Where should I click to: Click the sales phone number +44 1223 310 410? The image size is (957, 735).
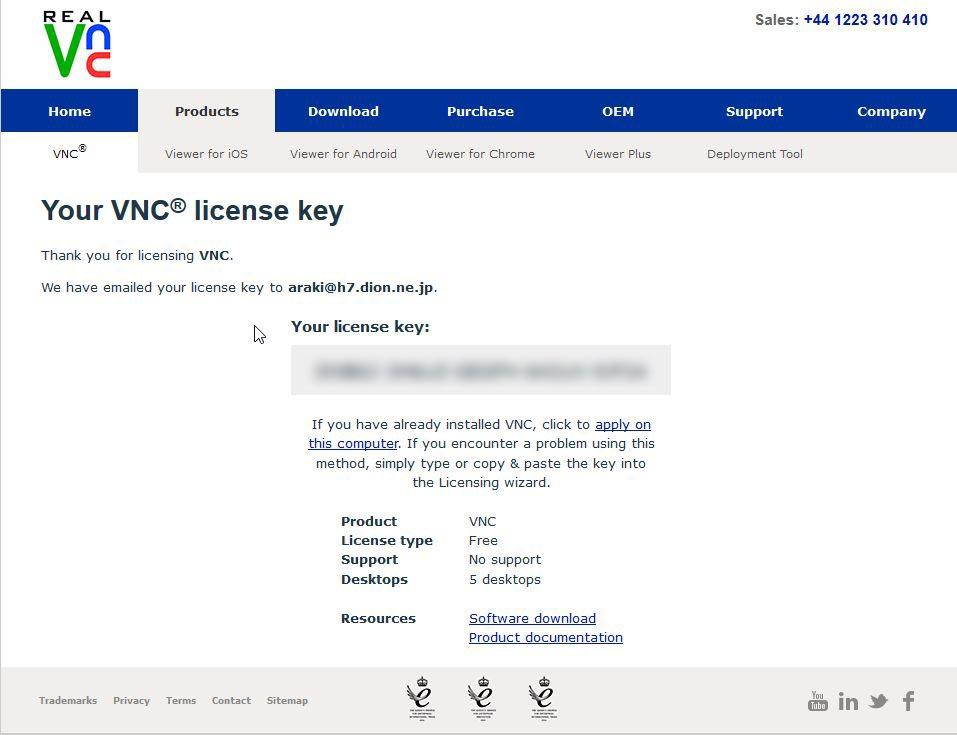[865, 20]
